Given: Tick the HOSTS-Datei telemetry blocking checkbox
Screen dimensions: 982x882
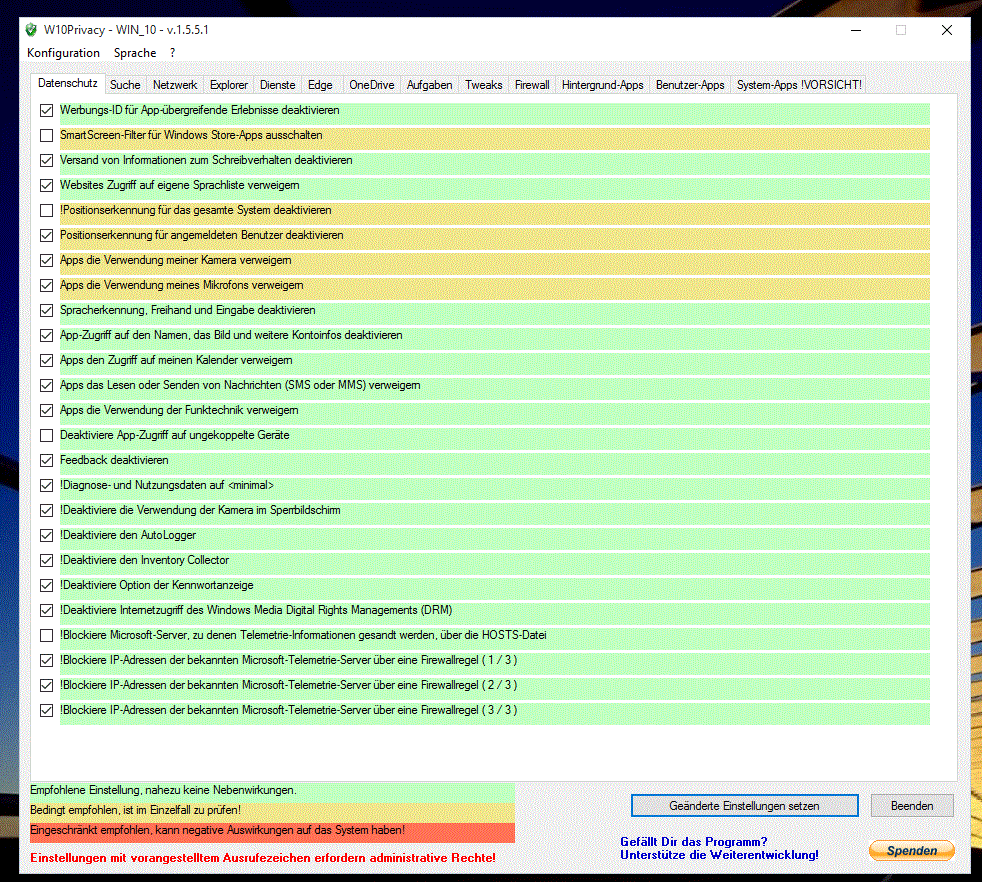Looking at the screenshot, I should click(47, 635).
